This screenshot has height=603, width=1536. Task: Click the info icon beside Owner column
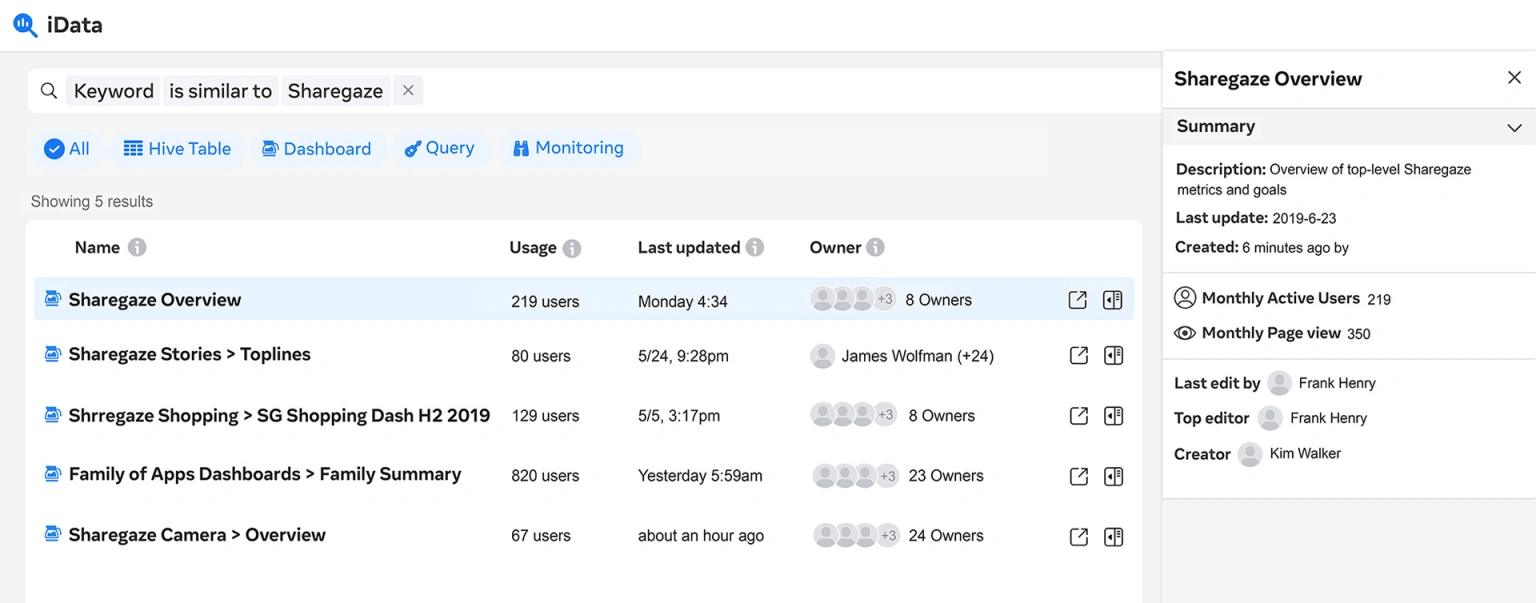coord(875,247)
